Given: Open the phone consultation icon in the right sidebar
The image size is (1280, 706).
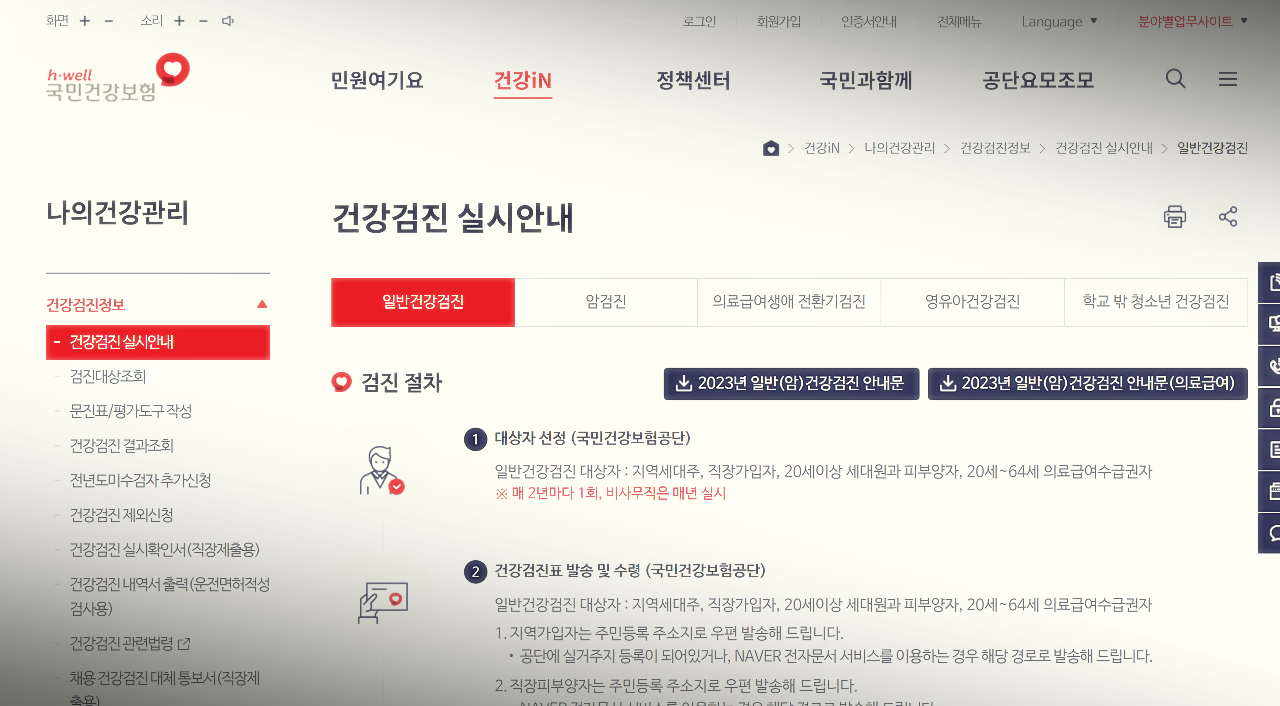Looking at the screenshot, I should [1271, 365].
